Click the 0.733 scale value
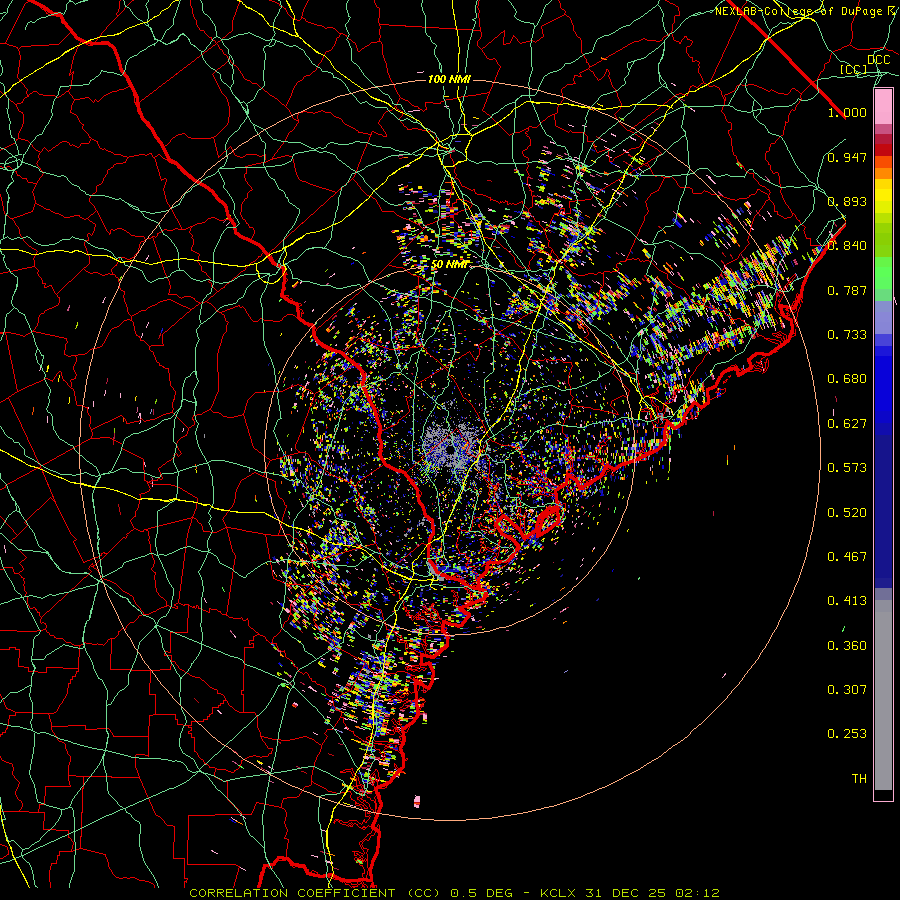Viewport: 900px width, 900px height. pyautogui.click(x=847, y=335)
